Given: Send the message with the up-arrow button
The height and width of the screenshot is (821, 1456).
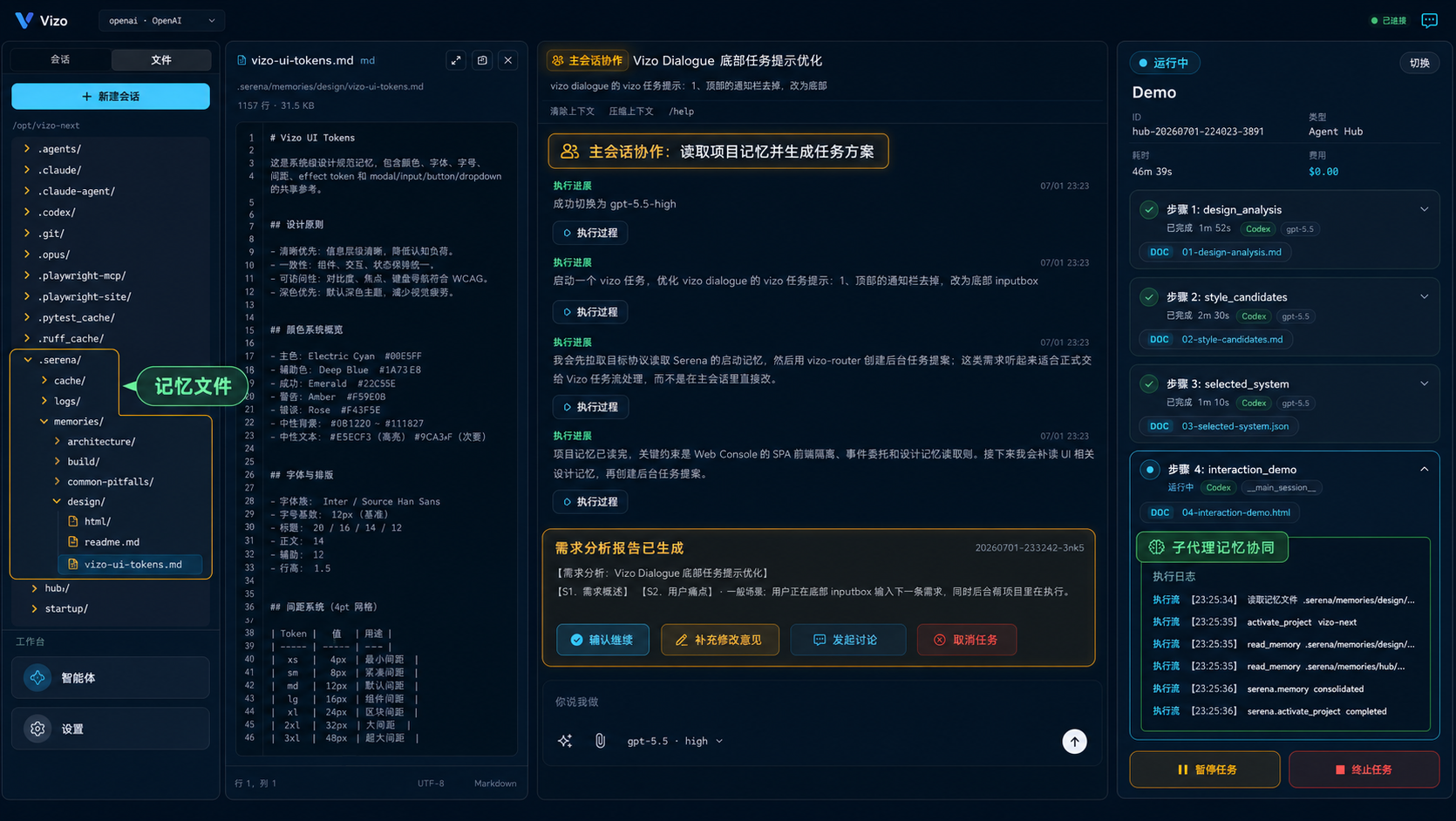Looking at the screenshot, I should coord(1074,741).
